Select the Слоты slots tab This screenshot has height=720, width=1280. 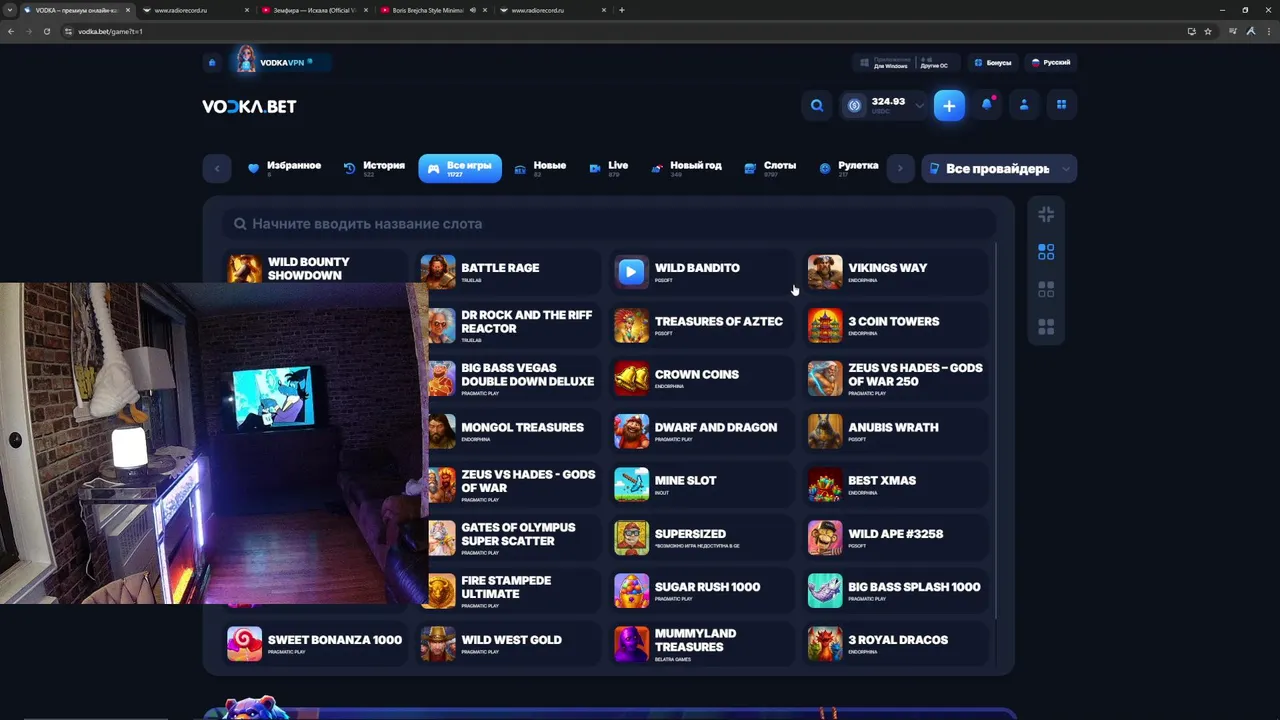pos(770,168)
